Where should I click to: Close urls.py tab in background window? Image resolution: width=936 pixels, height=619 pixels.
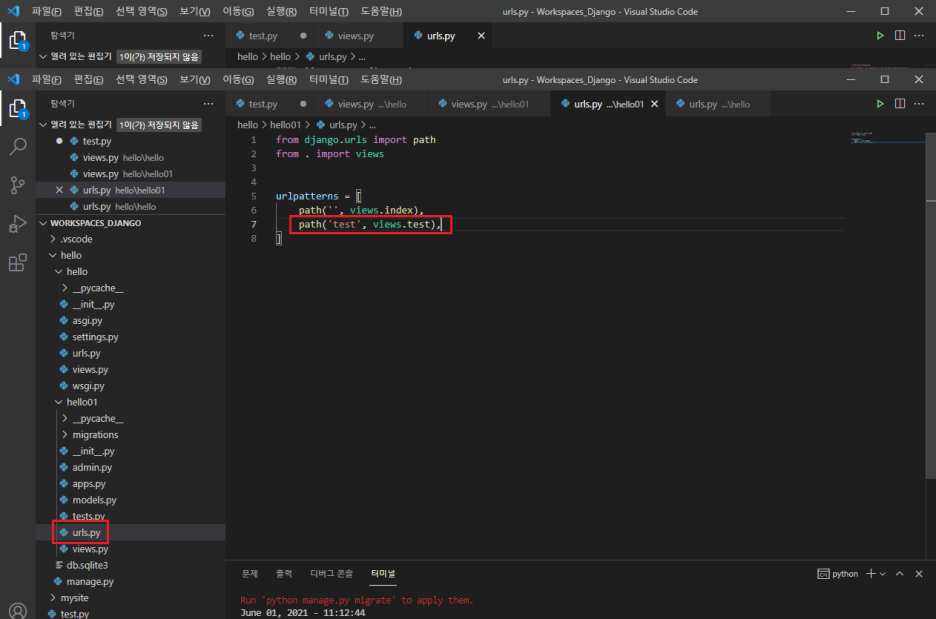tap(481, 36)
